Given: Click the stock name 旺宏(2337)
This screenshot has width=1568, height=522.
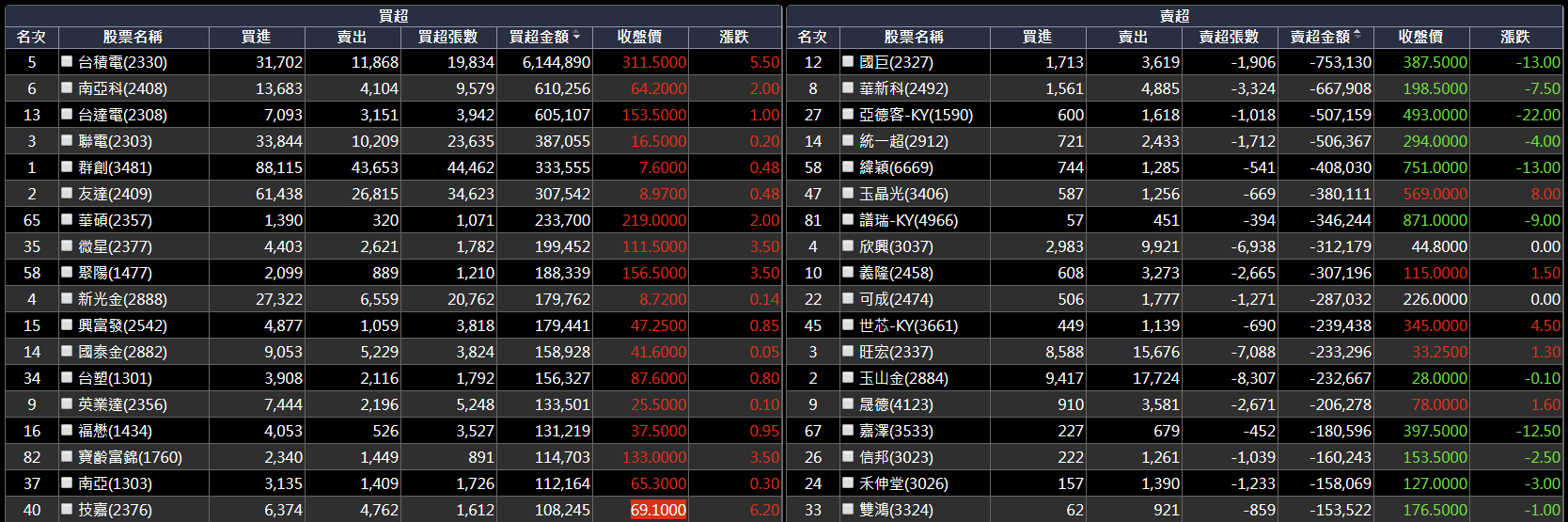Looking at the screenshot, I should (x=896, y=352).
